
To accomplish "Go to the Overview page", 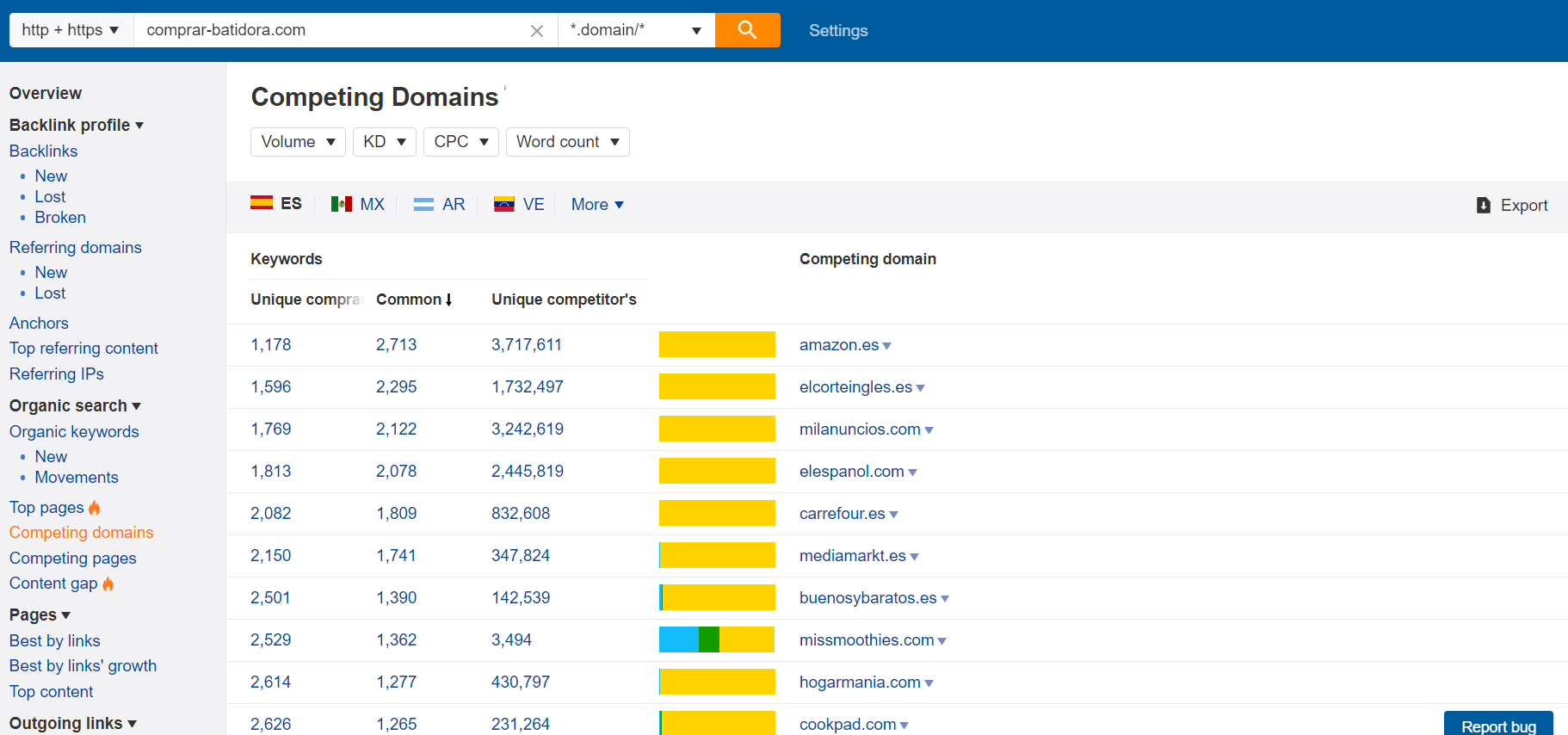I will [x=46, y=93].
